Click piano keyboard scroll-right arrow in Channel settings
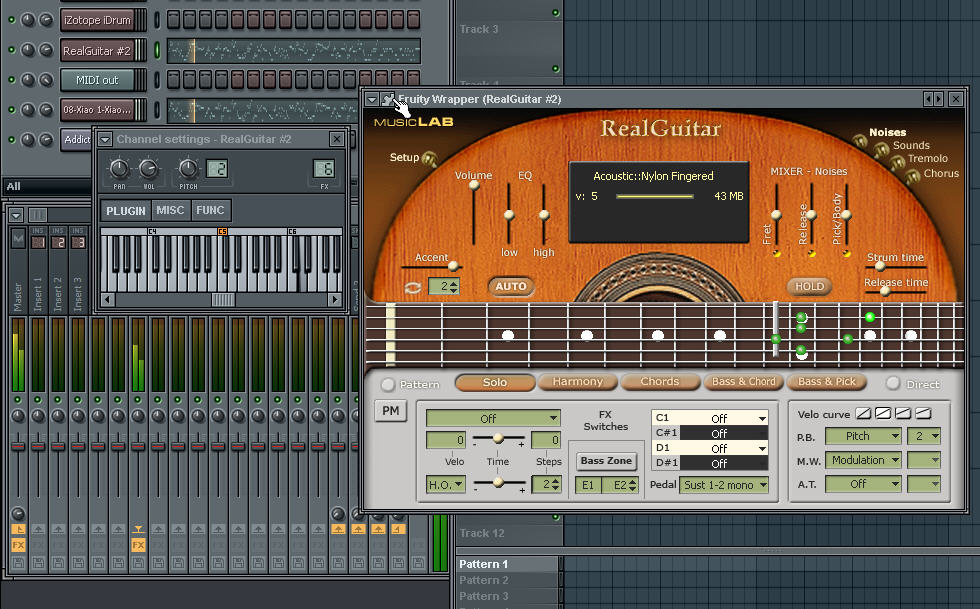The image size is (980, 609). (335, 299)
